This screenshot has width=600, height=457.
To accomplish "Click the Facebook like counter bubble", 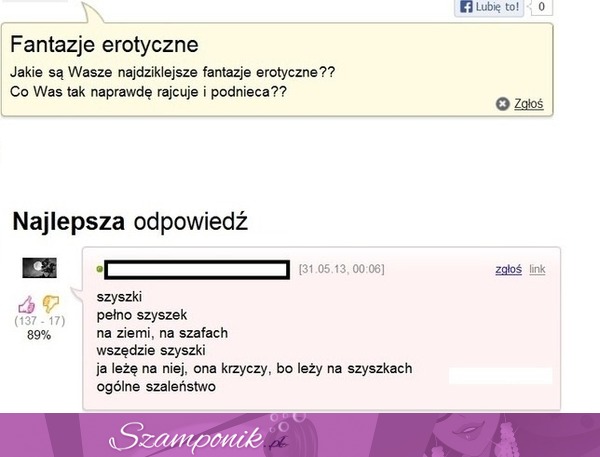I will tap(541, 7).
